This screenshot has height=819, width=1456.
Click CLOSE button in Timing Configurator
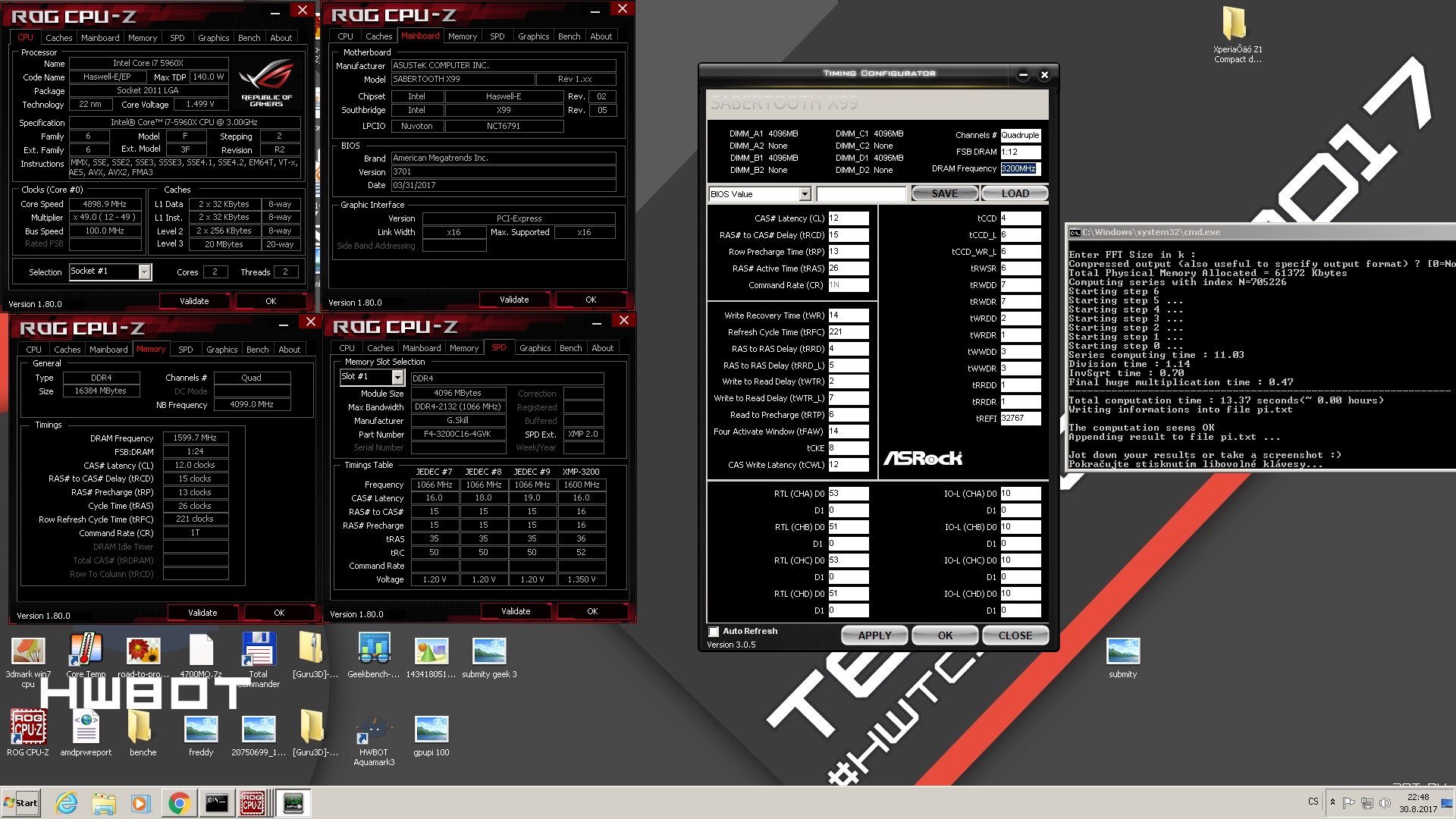click(x=1015, y=635)
